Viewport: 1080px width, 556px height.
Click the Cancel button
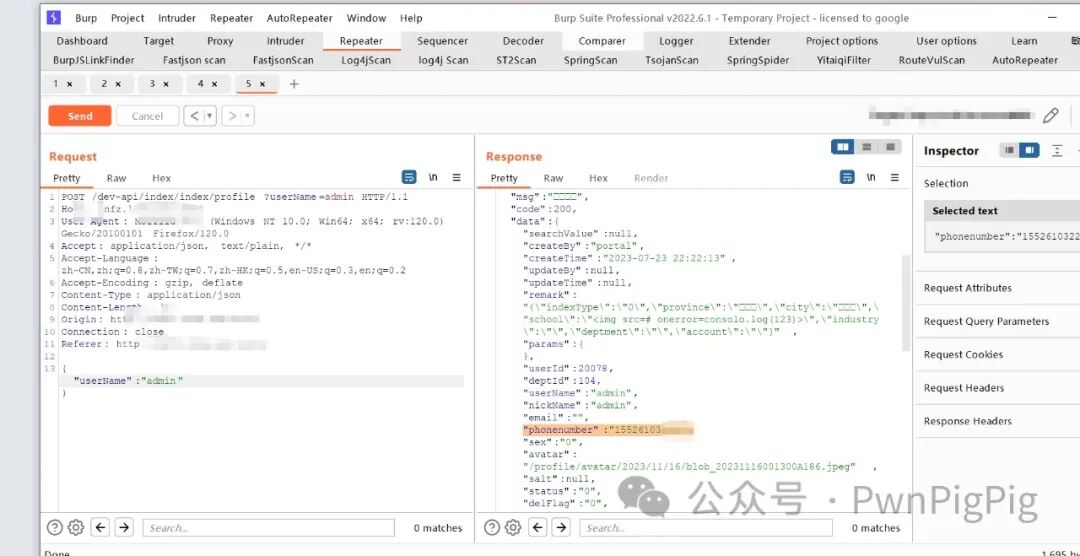coord(147,116)
